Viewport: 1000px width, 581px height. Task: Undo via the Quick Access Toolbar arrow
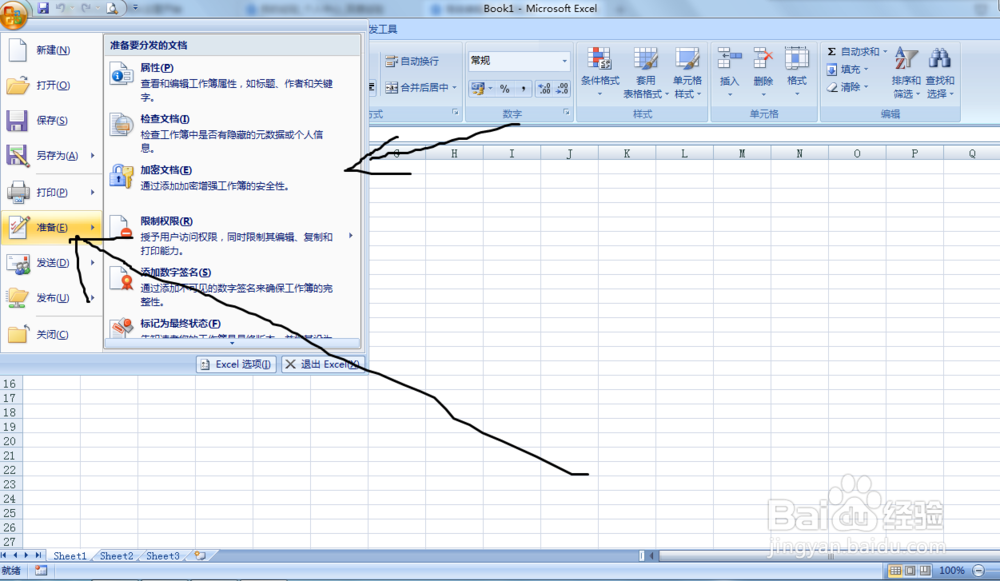pos(61,8)
